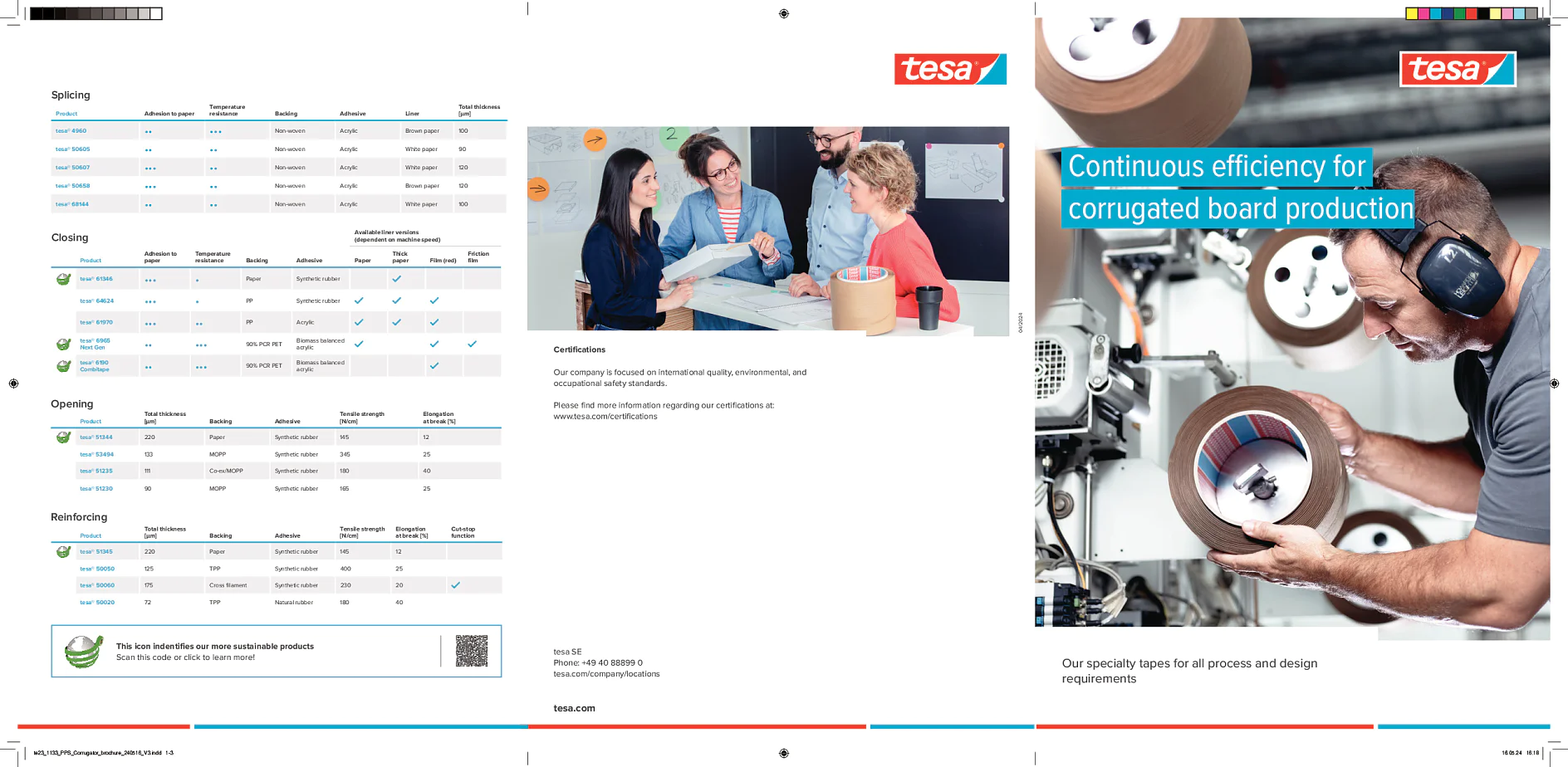Open the www.tesa.com/certifications link
Image resolution: width=1568 pixels, height=767 pixels.
coord(605,416)
